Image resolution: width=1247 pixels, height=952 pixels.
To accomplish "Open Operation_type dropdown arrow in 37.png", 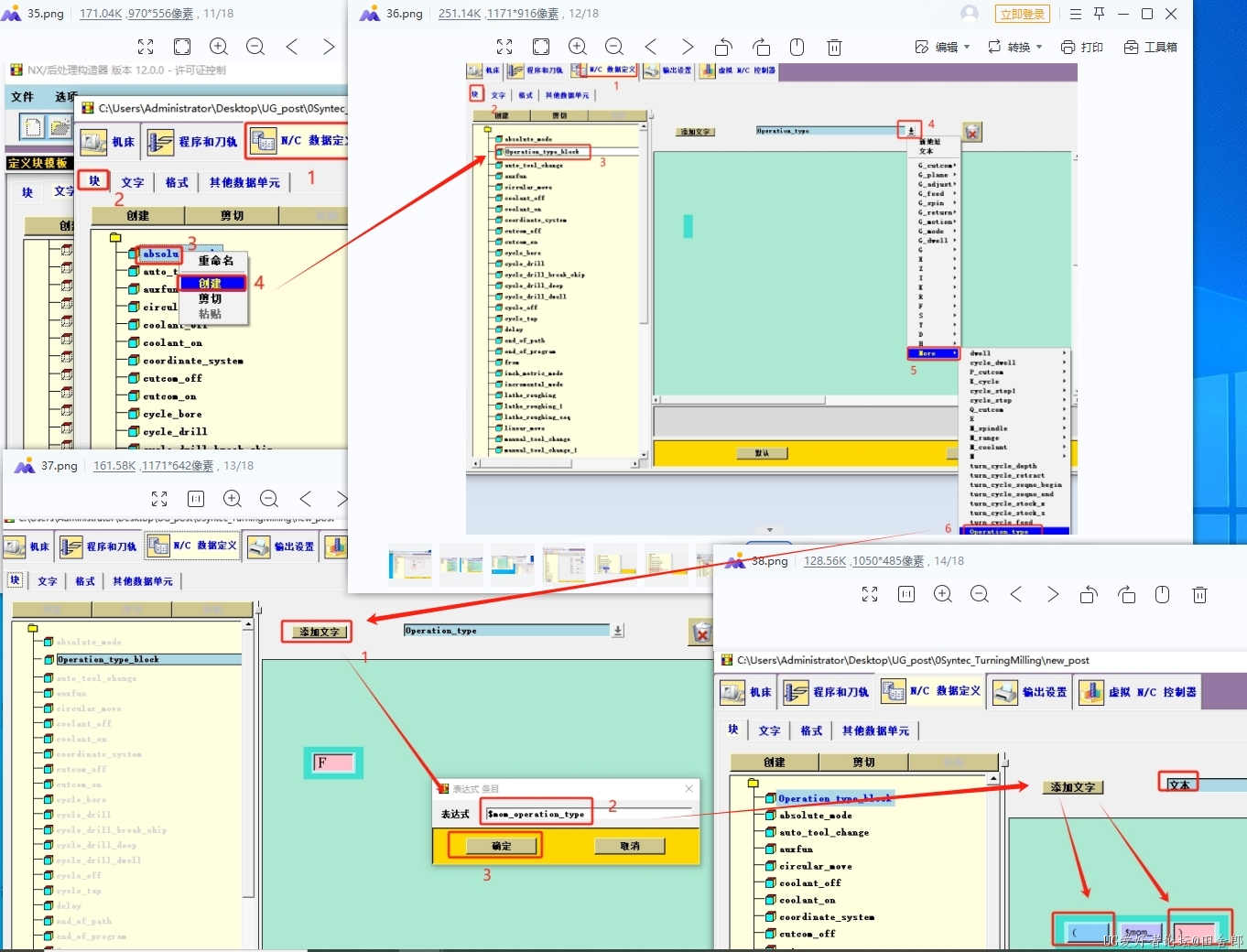I will point(618,631).
